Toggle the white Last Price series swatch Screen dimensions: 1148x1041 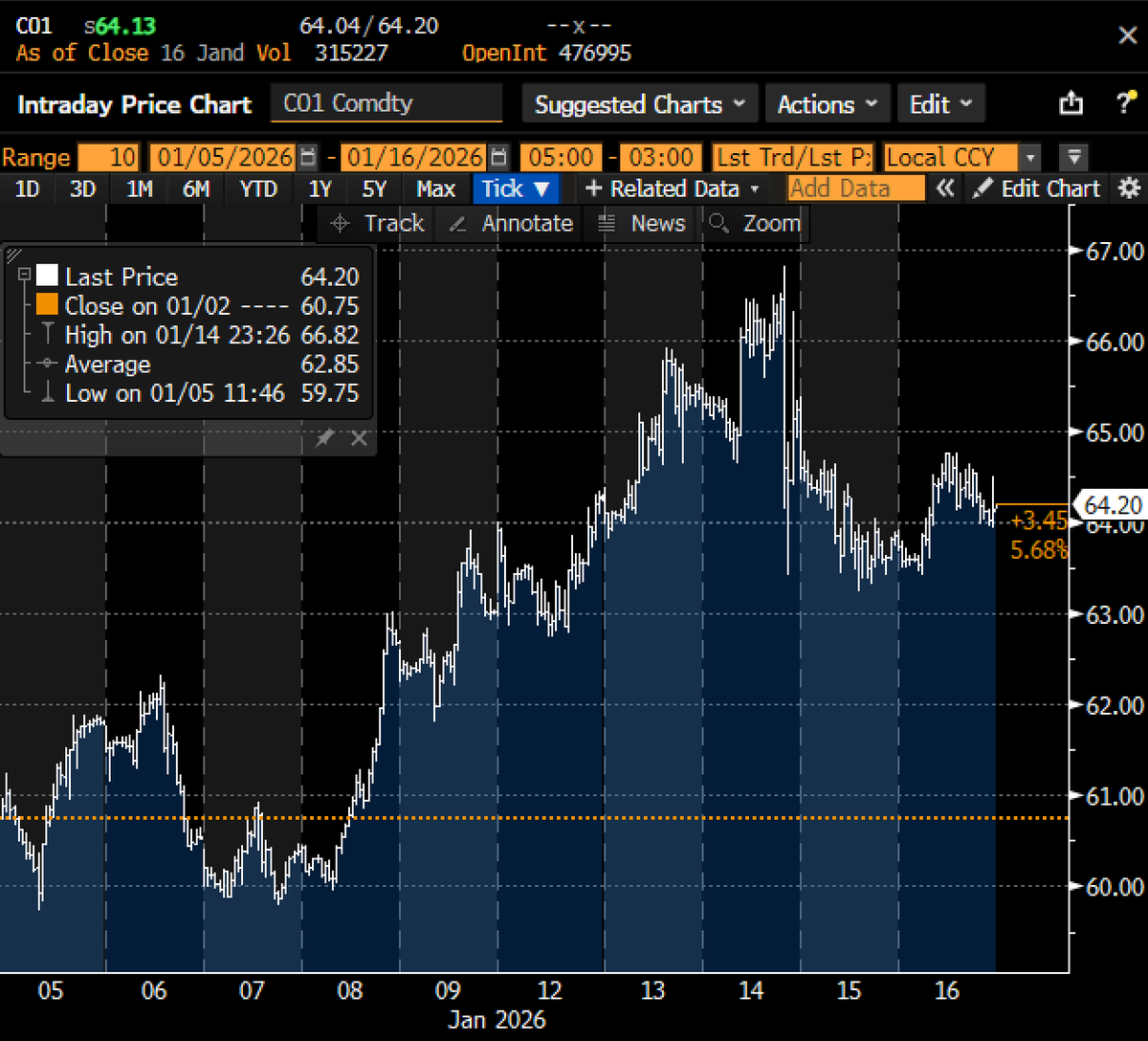point(47,277)
